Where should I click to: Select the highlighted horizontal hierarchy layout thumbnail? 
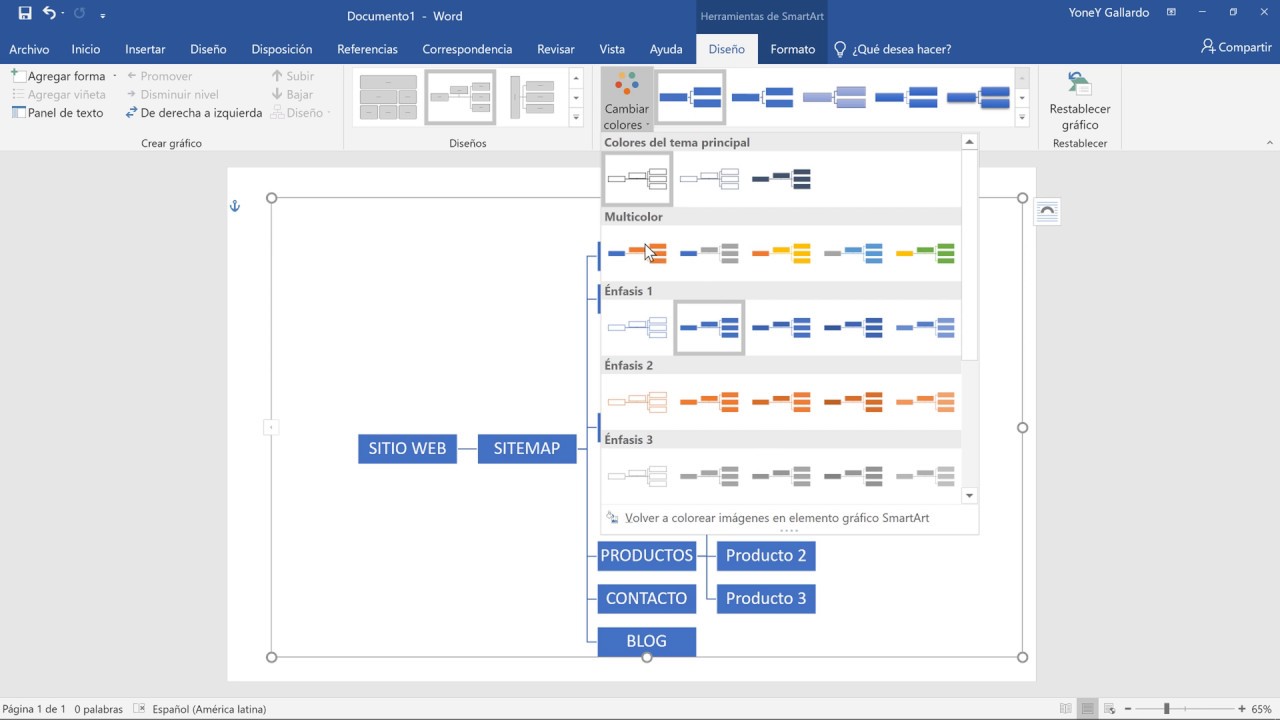(460, 97)
